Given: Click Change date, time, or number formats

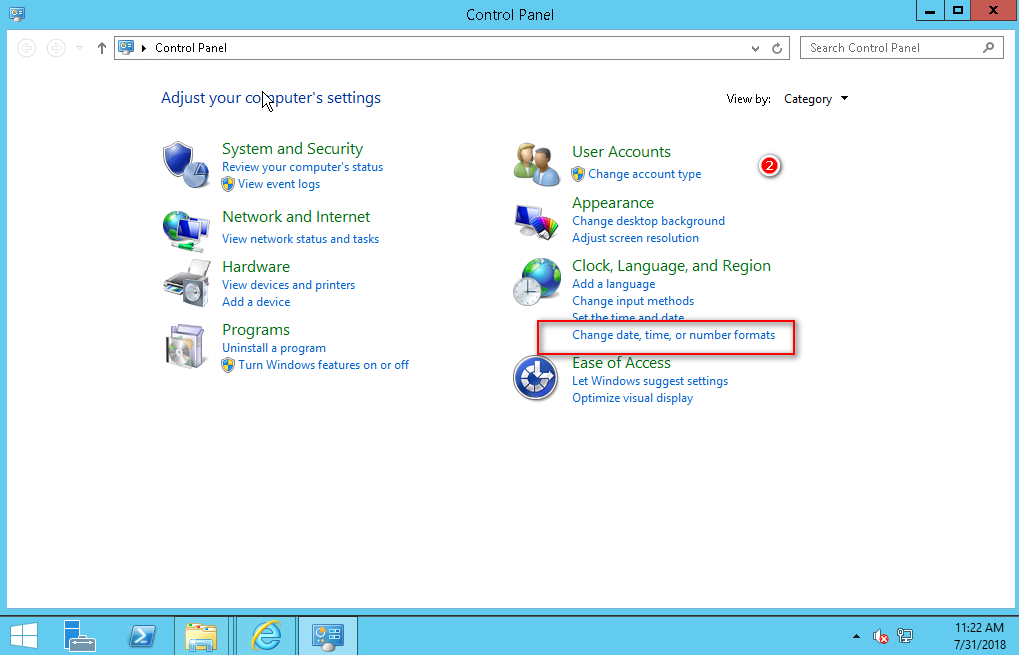Looking at the screenshot, I should click(673, 335).
